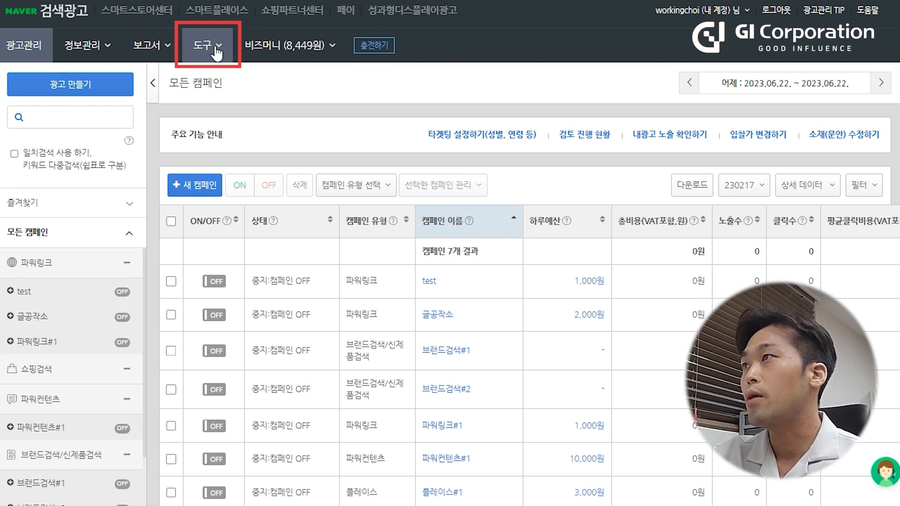Select 파워링크#1 in sidebar tree
The width and height of the screenshot is (900, 506).
click(37, 341)
